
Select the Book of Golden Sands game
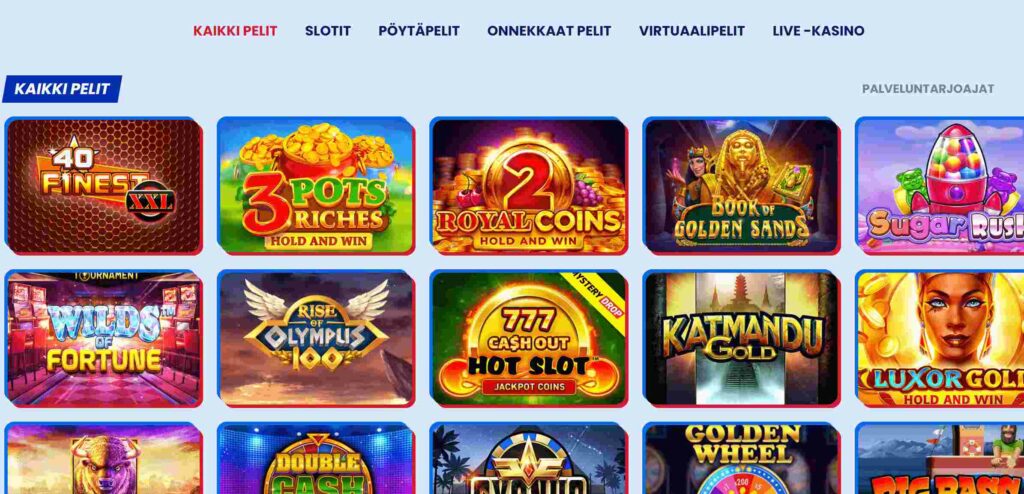point(742,186)
